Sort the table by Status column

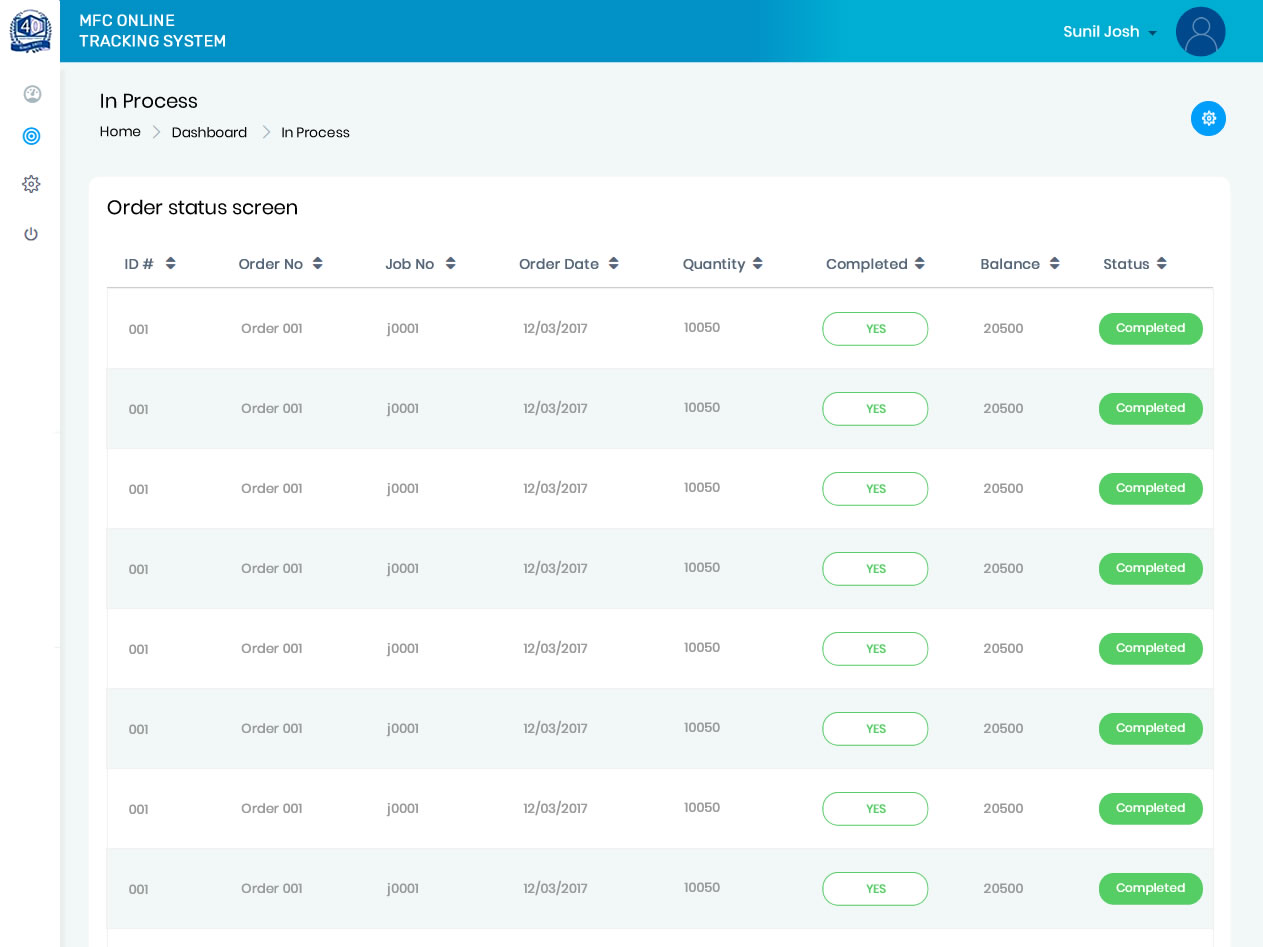coord(1135,264)
